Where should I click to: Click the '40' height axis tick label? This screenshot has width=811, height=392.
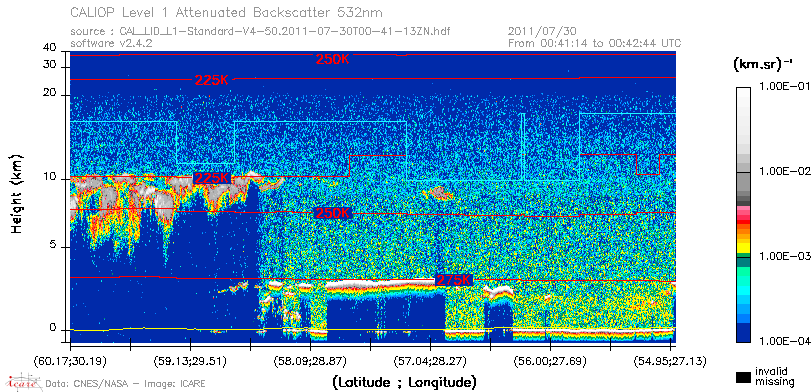coord(50,48)
